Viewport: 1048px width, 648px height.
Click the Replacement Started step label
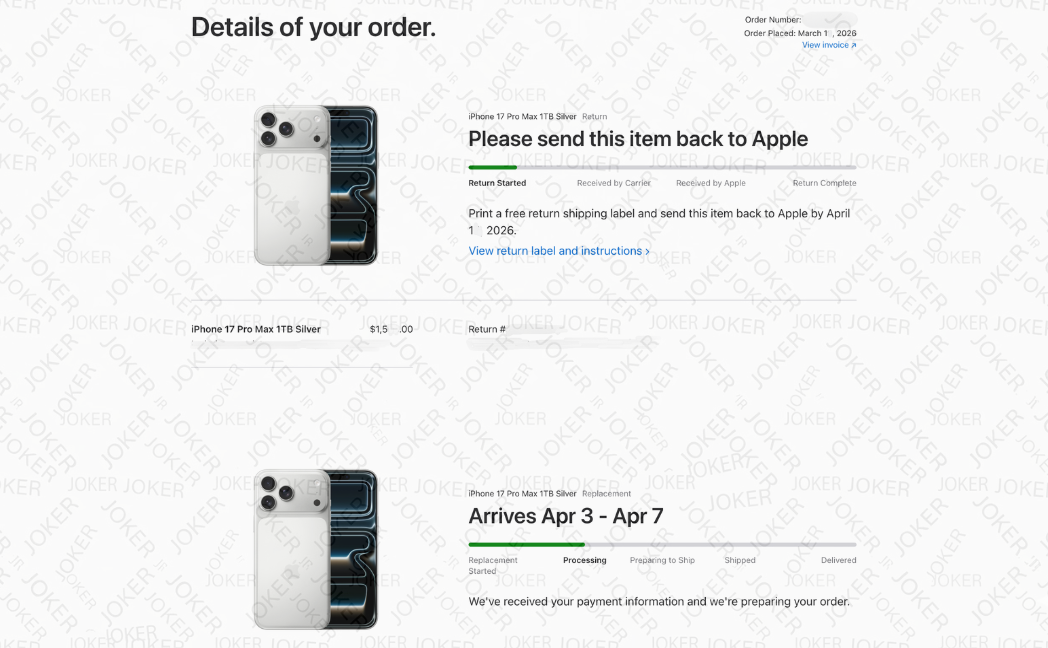coord(493,566)
